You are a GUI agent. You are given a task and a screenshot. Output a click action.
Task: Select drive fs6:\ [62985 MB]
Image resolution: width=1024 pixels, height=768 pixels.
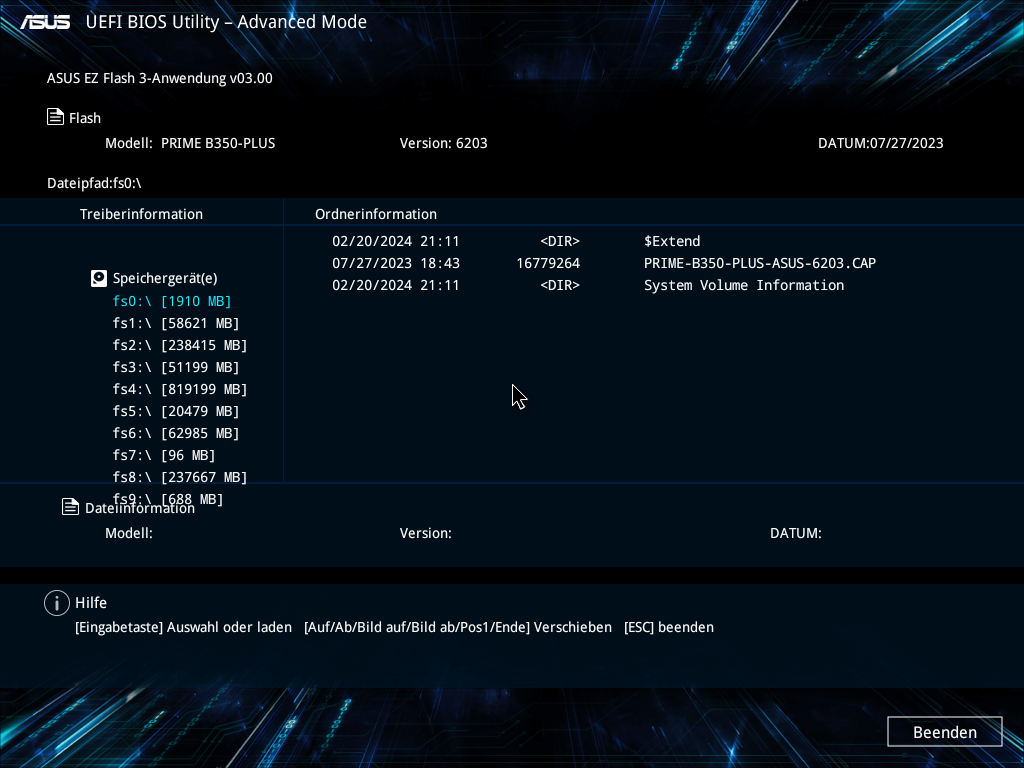[x=176, y=433]
